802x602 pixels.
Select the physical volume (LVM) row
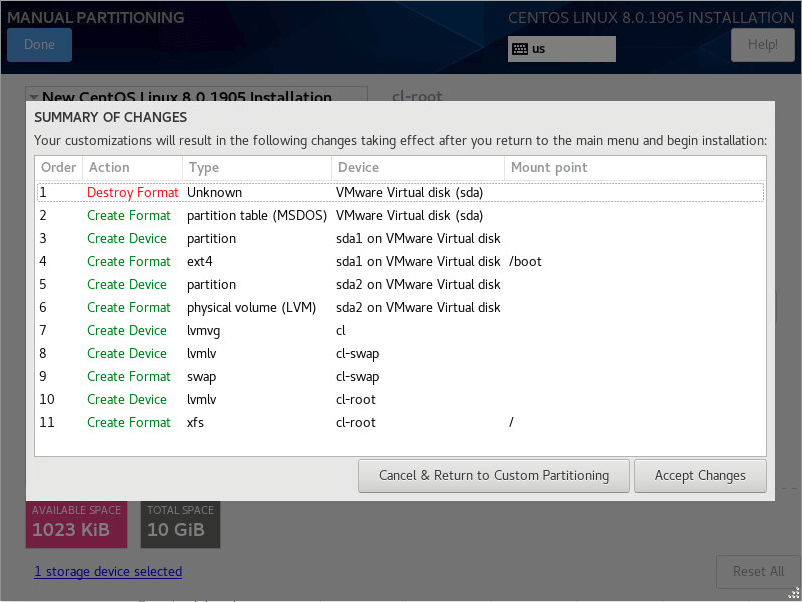(x=400, y=307)
